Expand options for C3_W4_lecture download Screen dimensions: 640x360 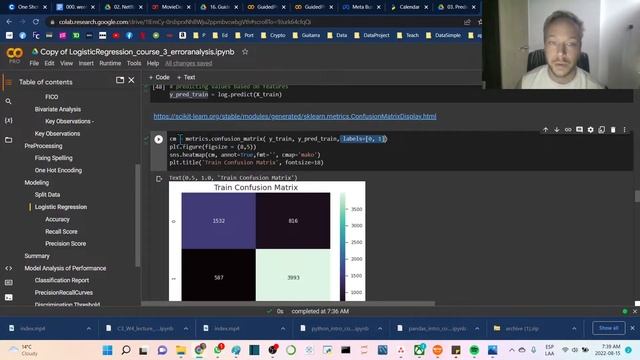pyautogui.click(x=186, y=328)
